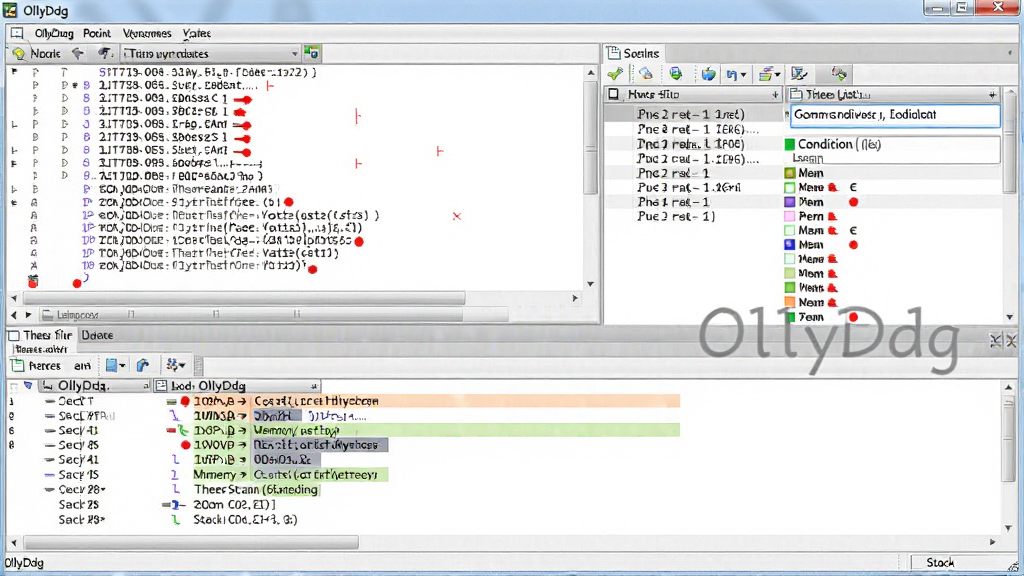Click the arrow at right end of right panel's first column header
The image size is (1024, 576).
coord(776,95)
